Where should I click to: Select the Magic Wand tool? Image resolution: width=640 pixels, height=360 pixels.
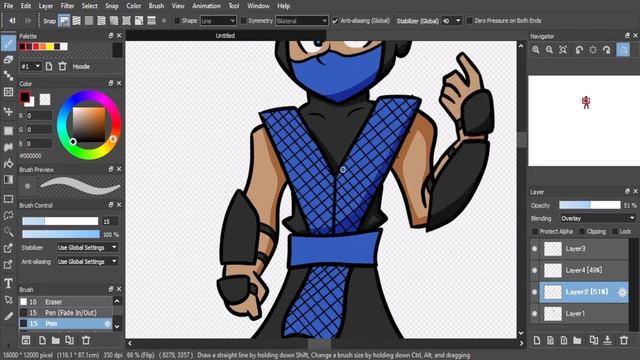[x=8, y=232]
